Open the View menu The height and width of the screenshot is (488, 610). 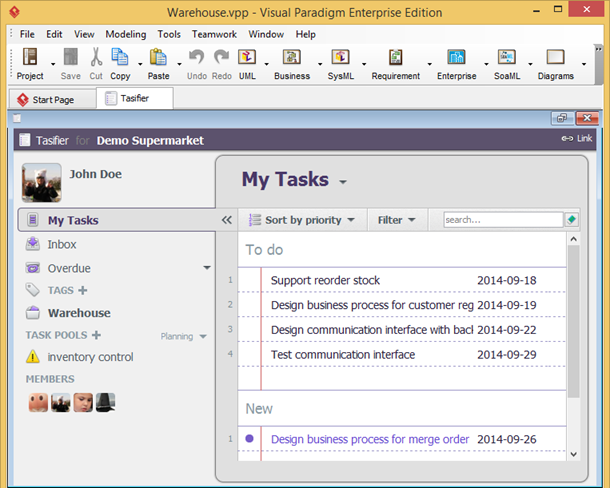click(x=84, y=34)
